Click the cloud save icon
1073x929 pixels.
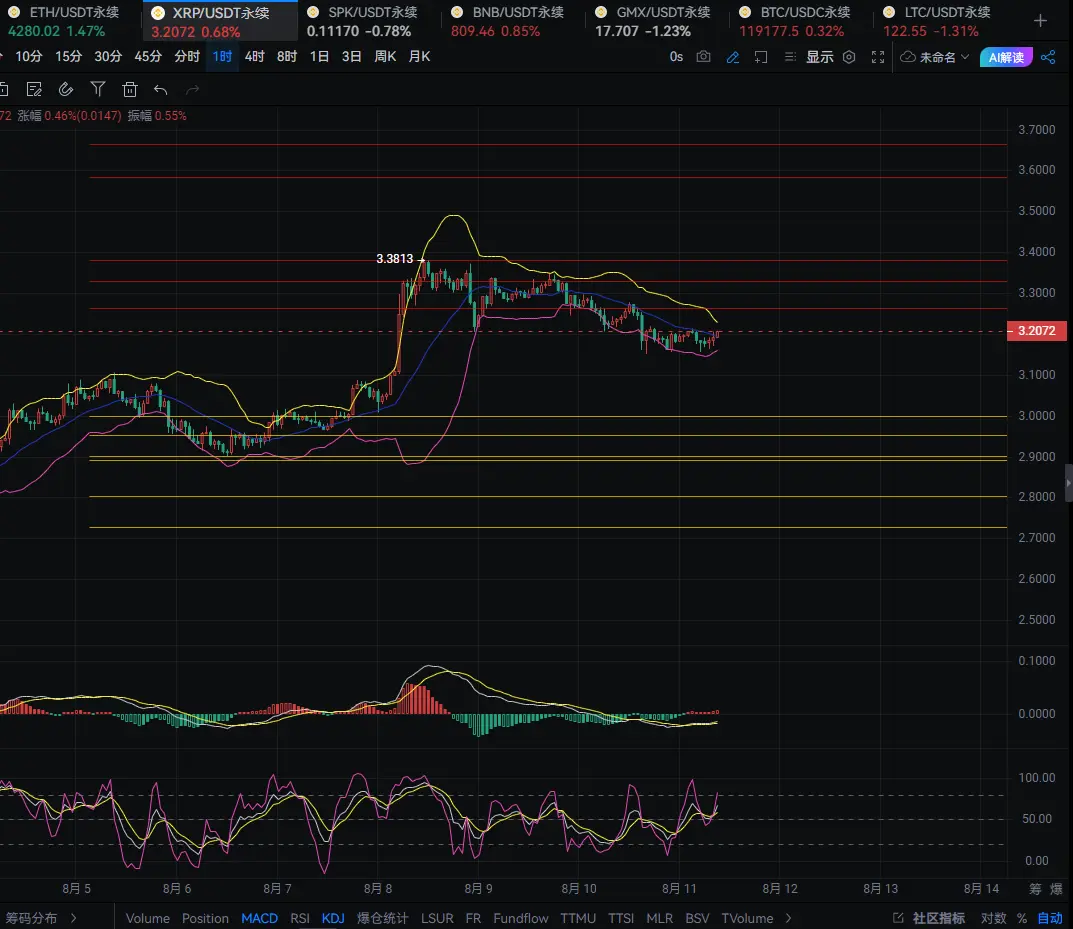pyautogui.click(x=907, y=57)
